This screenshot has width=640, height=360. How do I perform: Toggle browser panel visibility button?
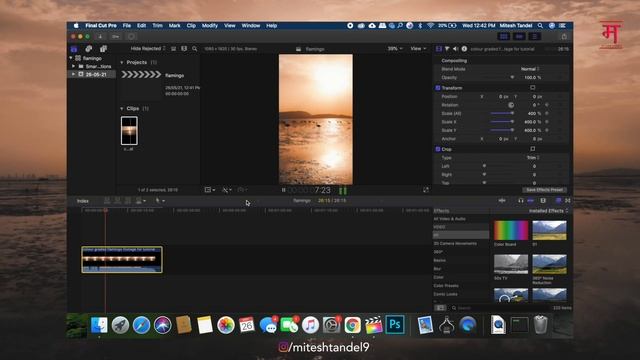pos(504,37)
